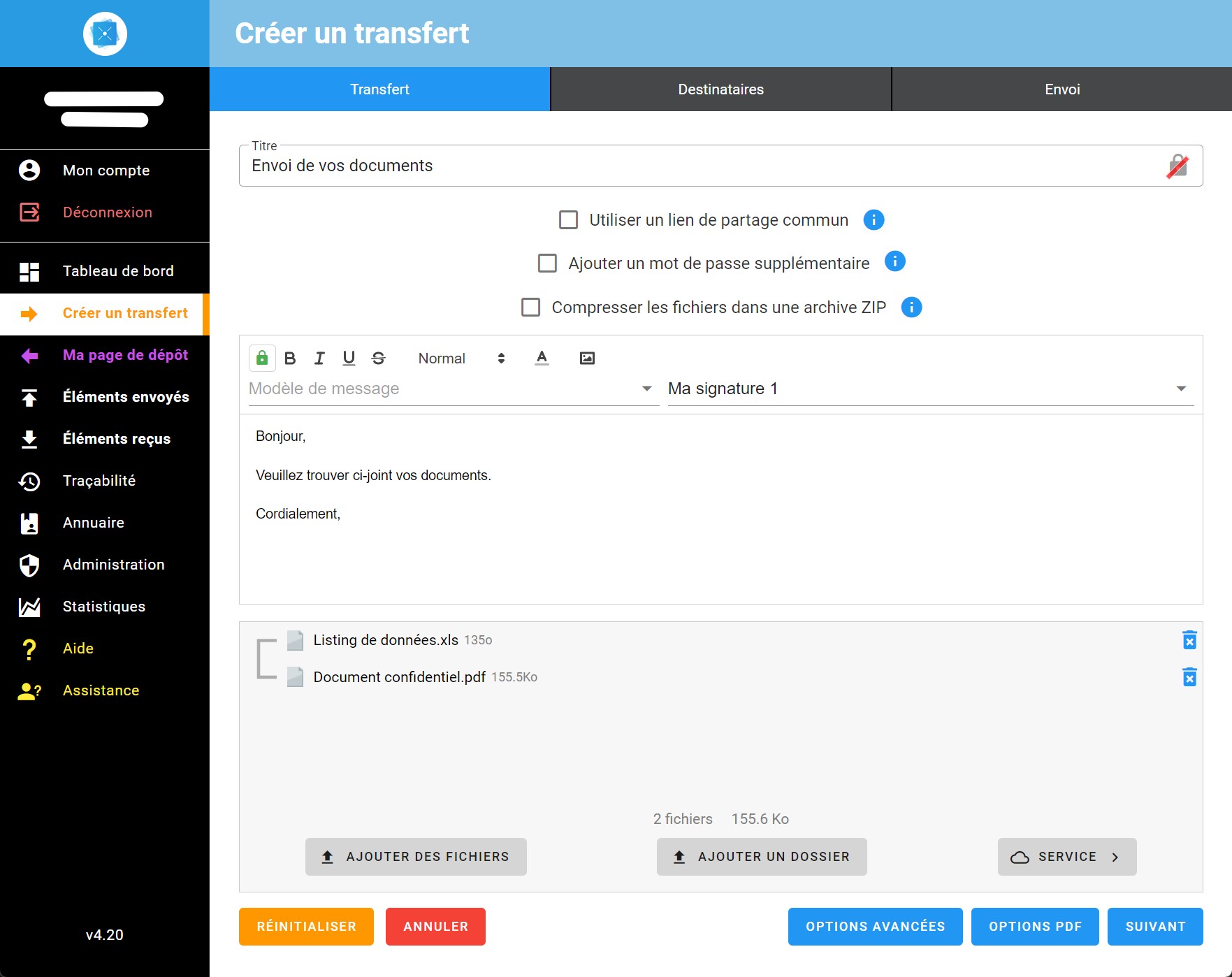Enable 'Compresser les fichiers dans une archive ZIP'
Viewport: 1232px width, 977px height.
point(530,307)
